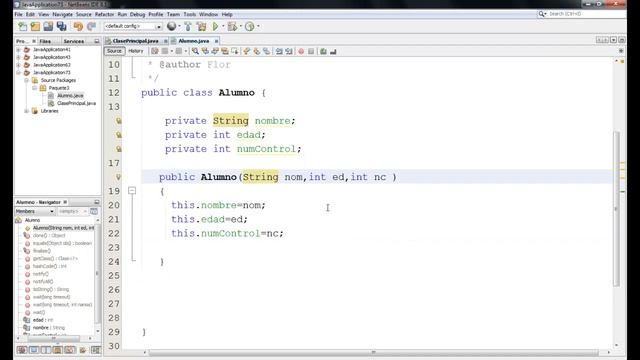The height and width of the screenshot is (360, 640).
Task: Toggle the fifth Navigator filter button at bottom
Action: (x=70, y=350)
